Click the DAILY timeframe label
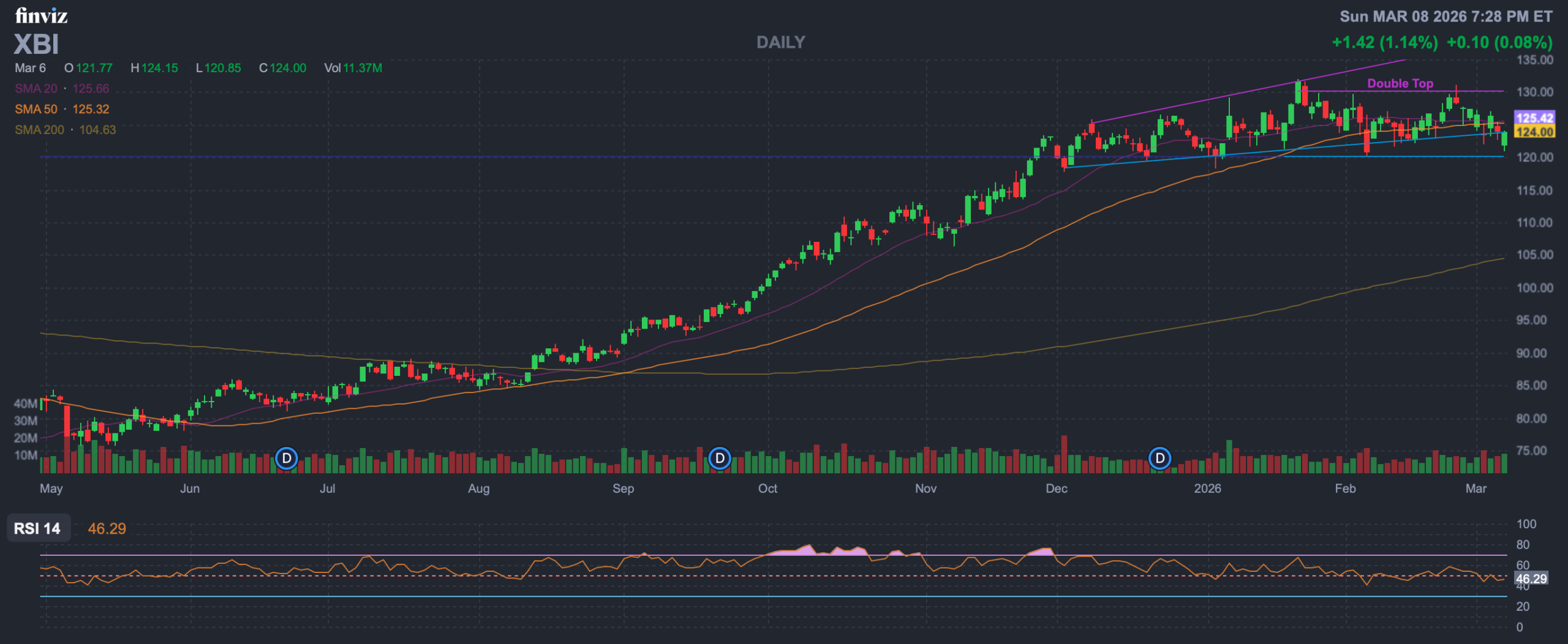This screenshot has height=644, width=1568. (x=781, y=42)
